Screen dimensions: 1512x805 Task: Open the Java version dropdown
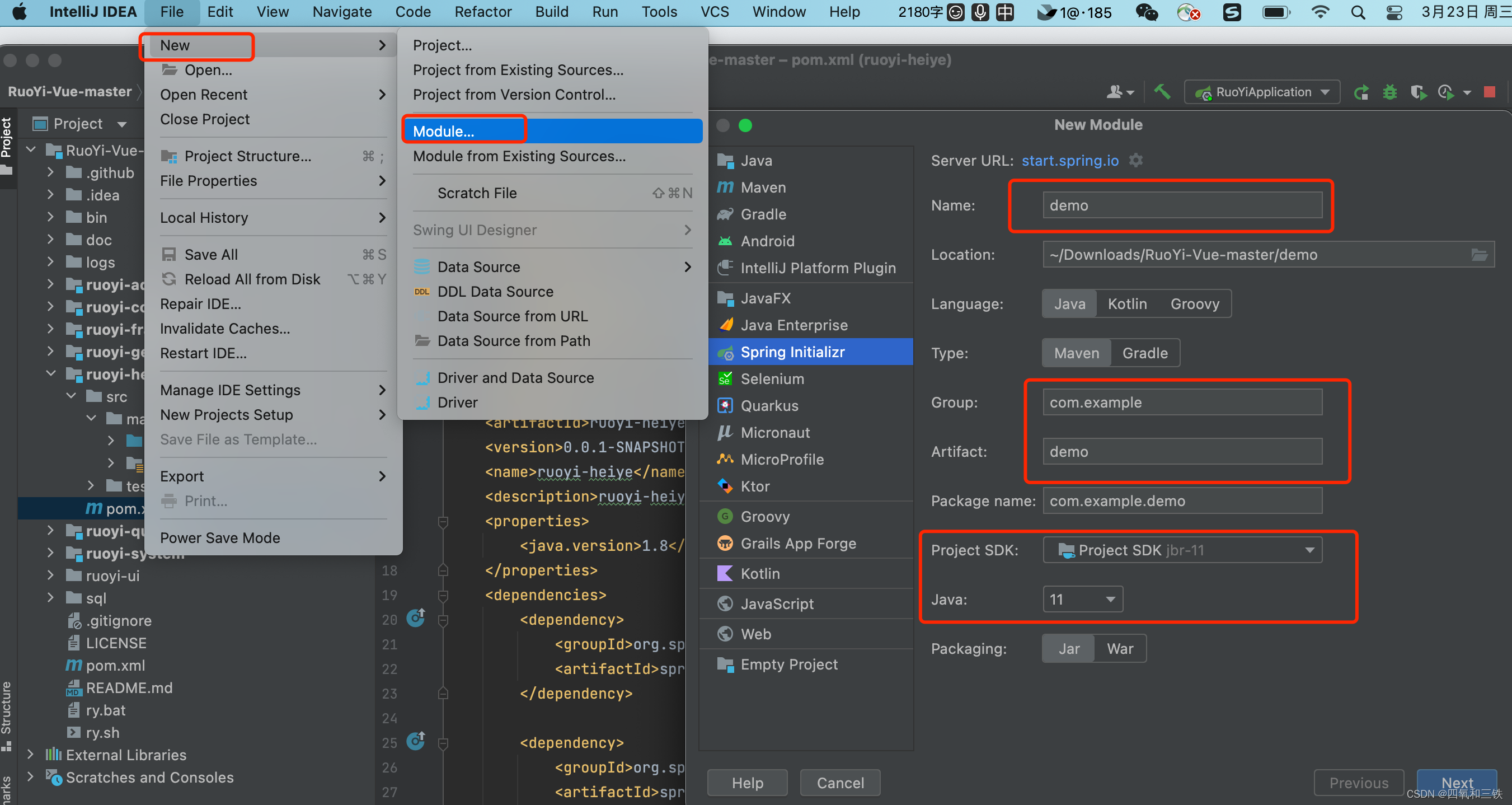[x=1083, y=599]
